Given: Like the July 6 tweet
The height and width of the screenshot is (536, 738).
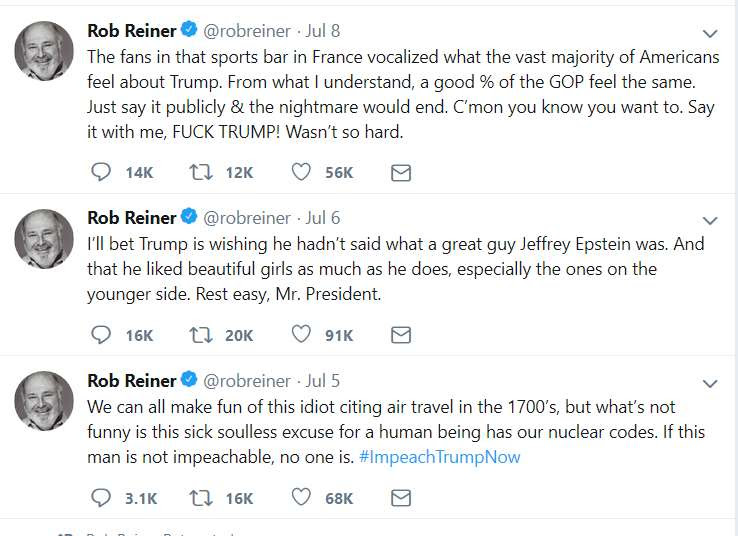Looking at the screenshot, I should pyautogui.click(x=301, y=335).
